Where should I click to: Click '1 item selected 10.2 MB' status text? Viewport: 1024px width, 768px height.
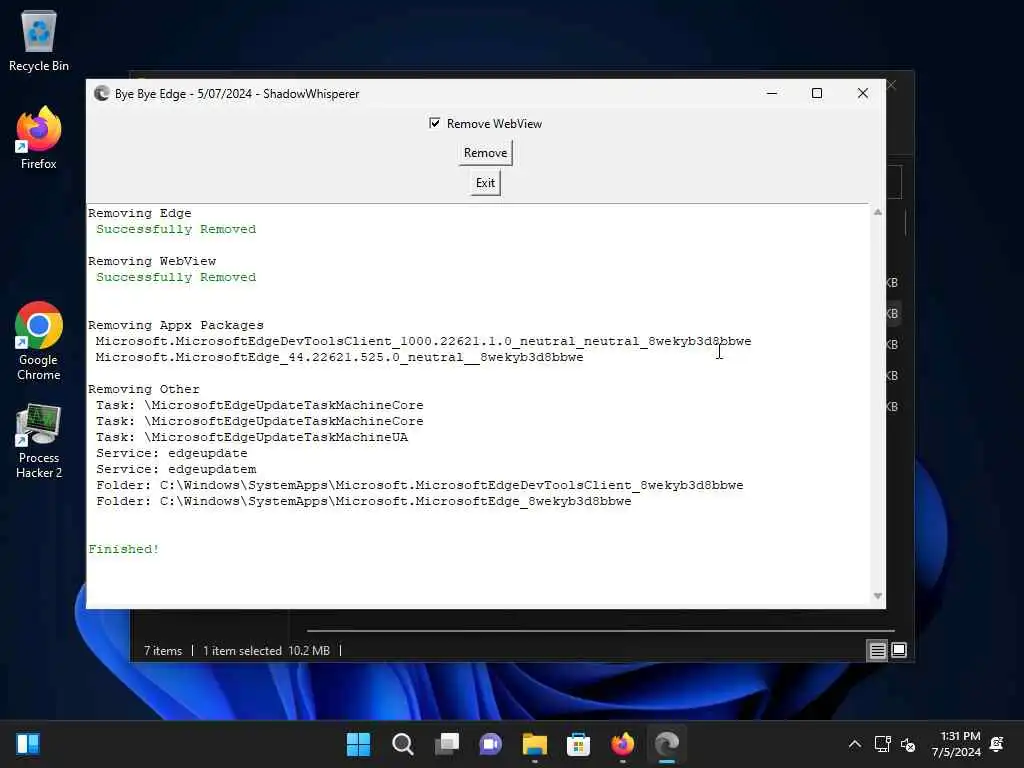(266, 650)
